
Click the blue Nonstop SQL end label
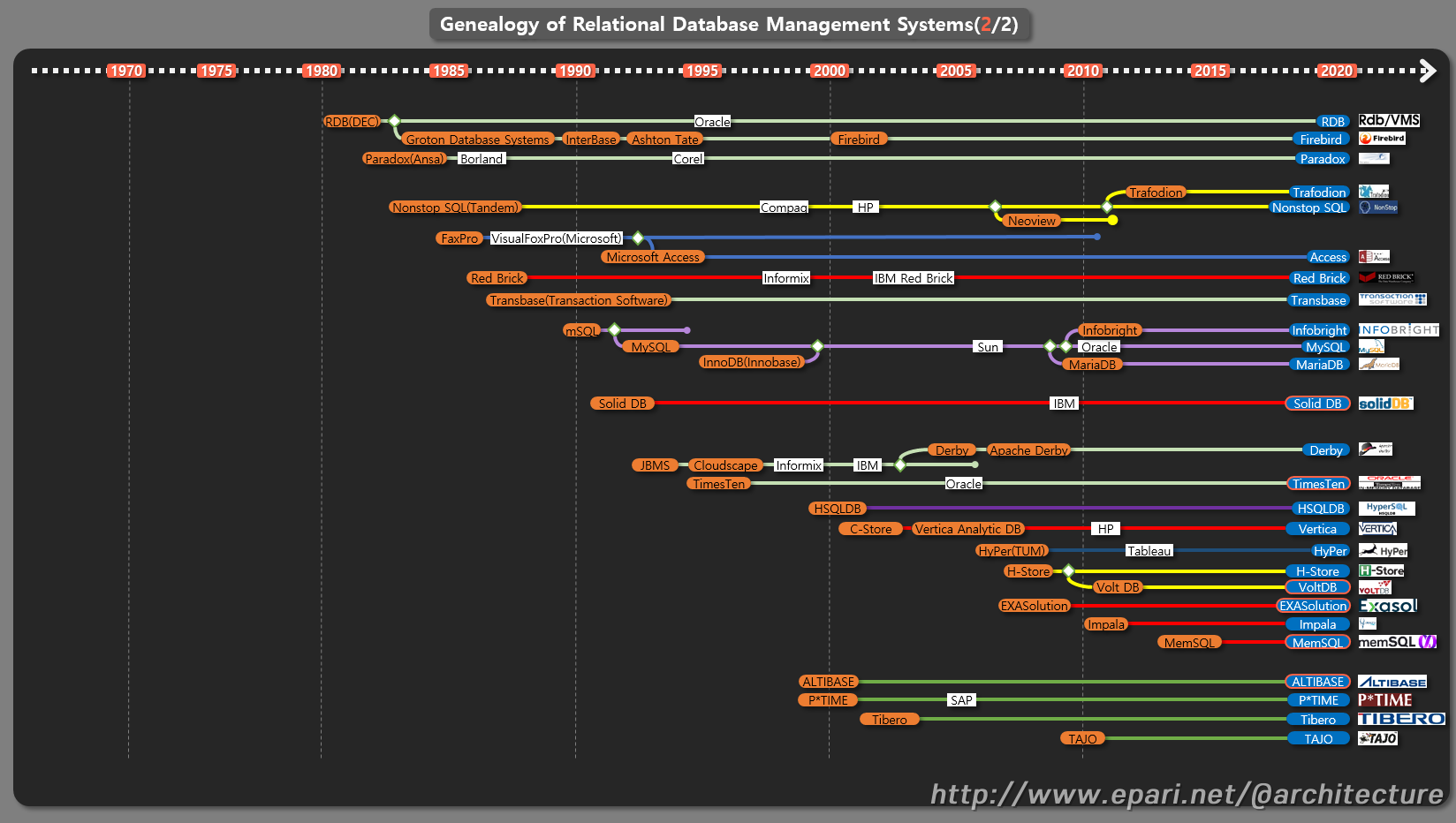click(x=1309, y=208)
